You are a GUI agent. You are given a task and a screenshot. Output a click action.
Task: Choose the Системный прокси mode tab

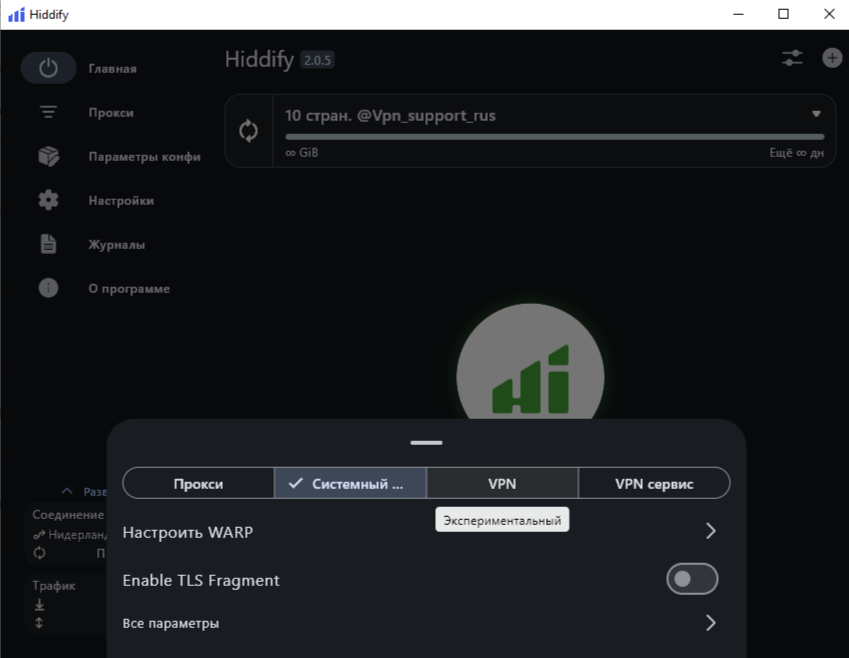[x=350, y=483]
